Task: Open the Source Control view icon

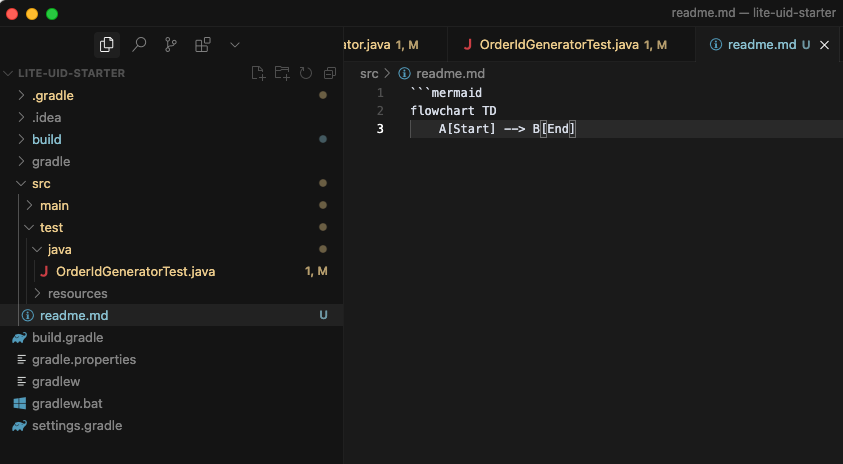Action: (x=170, y=45)
